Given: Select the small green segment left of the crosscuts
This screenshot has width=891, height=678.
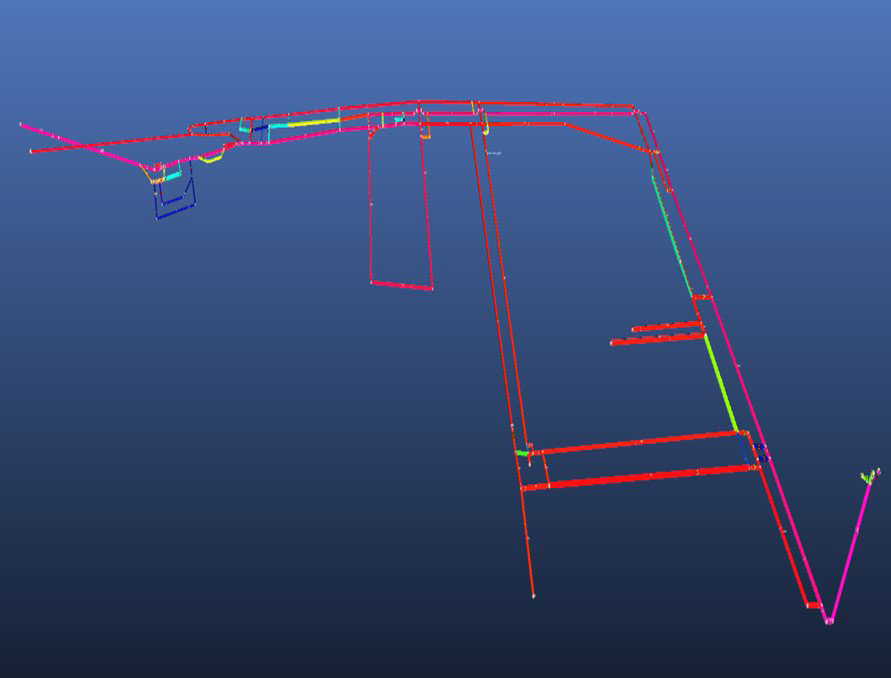Looking at the screenshot, I should click(522, 453).
